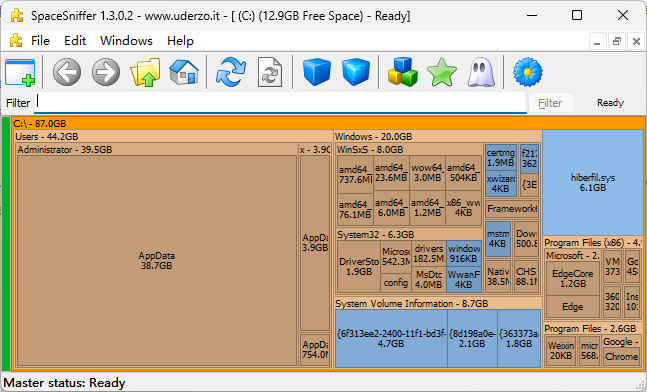Open the Windows menu
This screenshot has width=647, height=392.
126,41
